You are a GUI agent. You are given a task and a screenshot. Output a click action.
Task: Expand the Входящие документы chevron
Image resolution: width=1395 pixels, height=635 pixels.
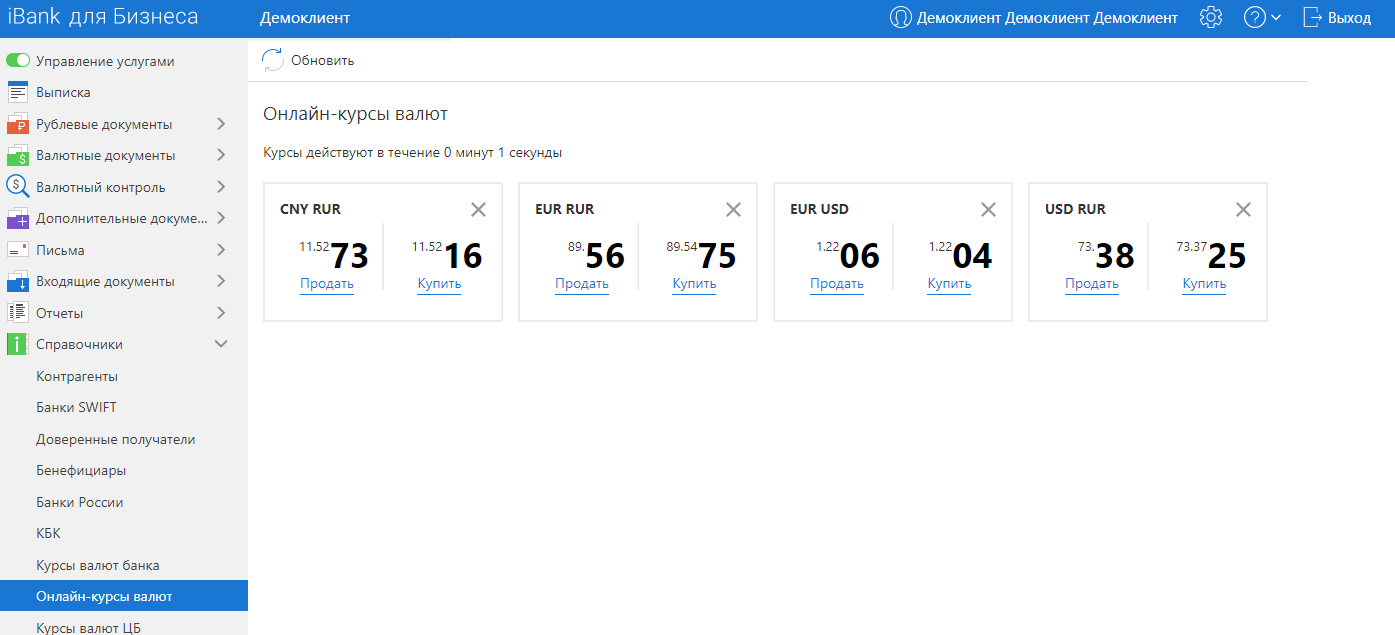pos(221,281)
